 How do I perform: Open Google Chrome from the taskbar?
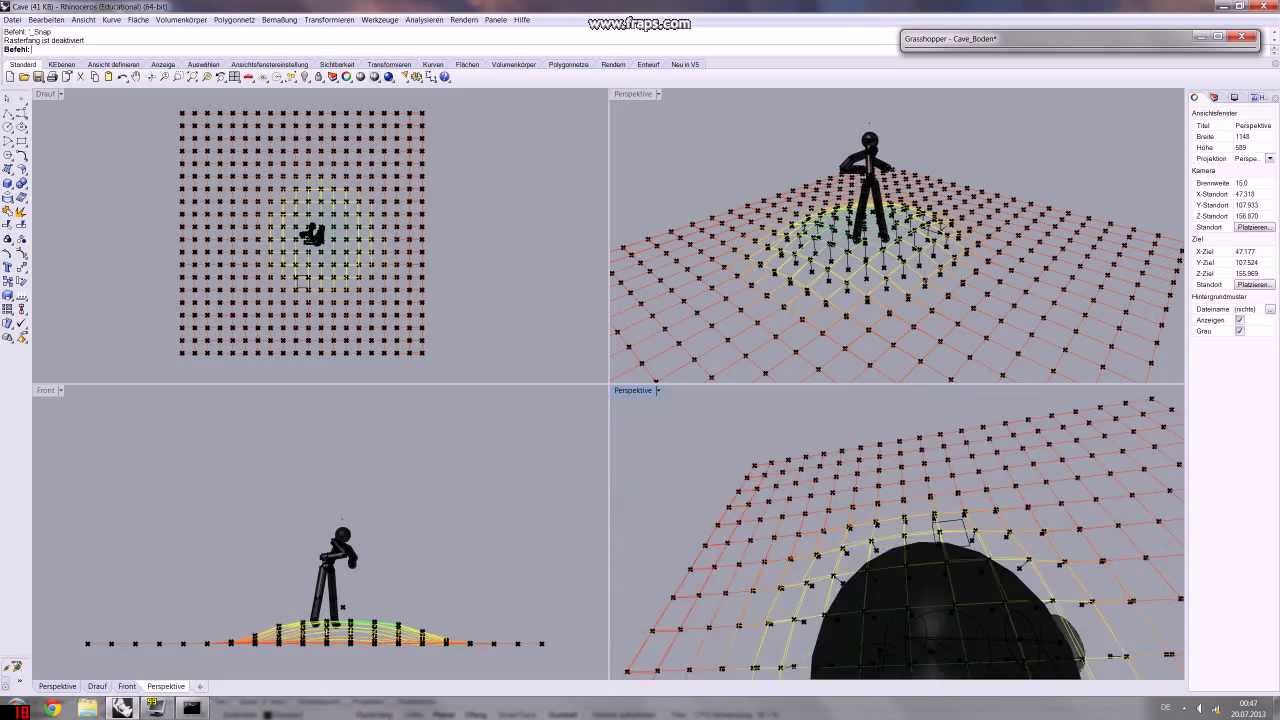click(x=52, y=708)
